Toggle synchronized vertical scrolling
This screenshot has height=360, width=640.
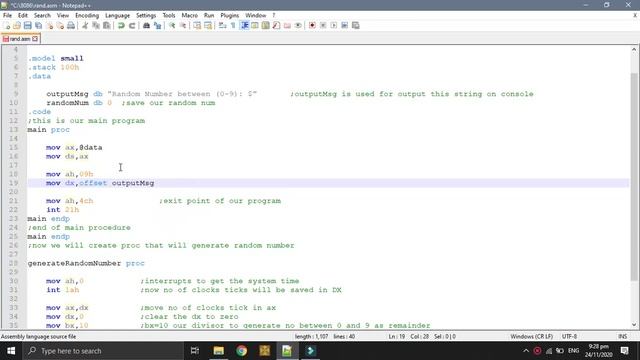[x=197, y=26]
